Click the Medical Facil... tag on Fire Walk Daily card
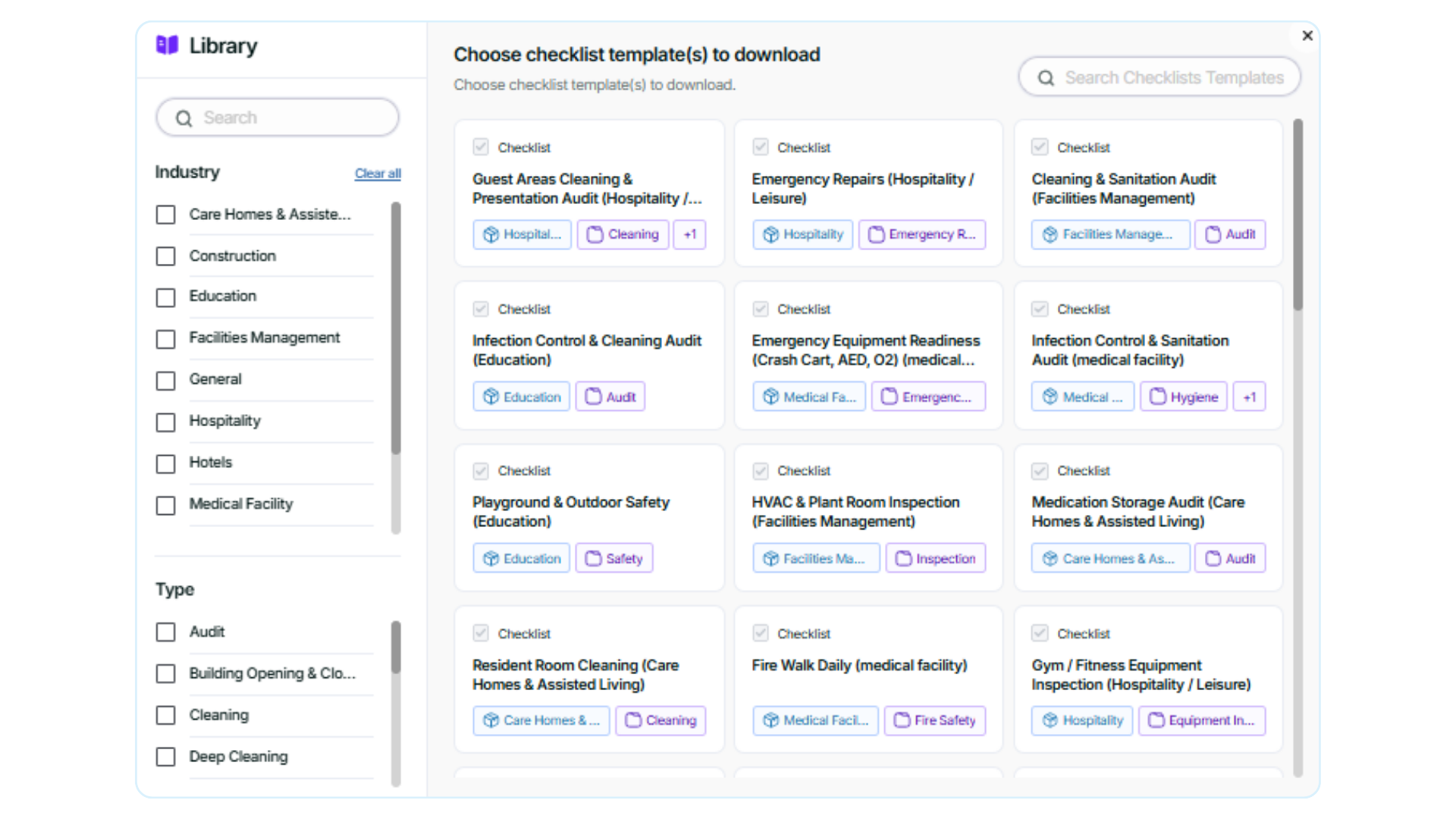Screen dimensions: 1456x819 tap(816, 720)
